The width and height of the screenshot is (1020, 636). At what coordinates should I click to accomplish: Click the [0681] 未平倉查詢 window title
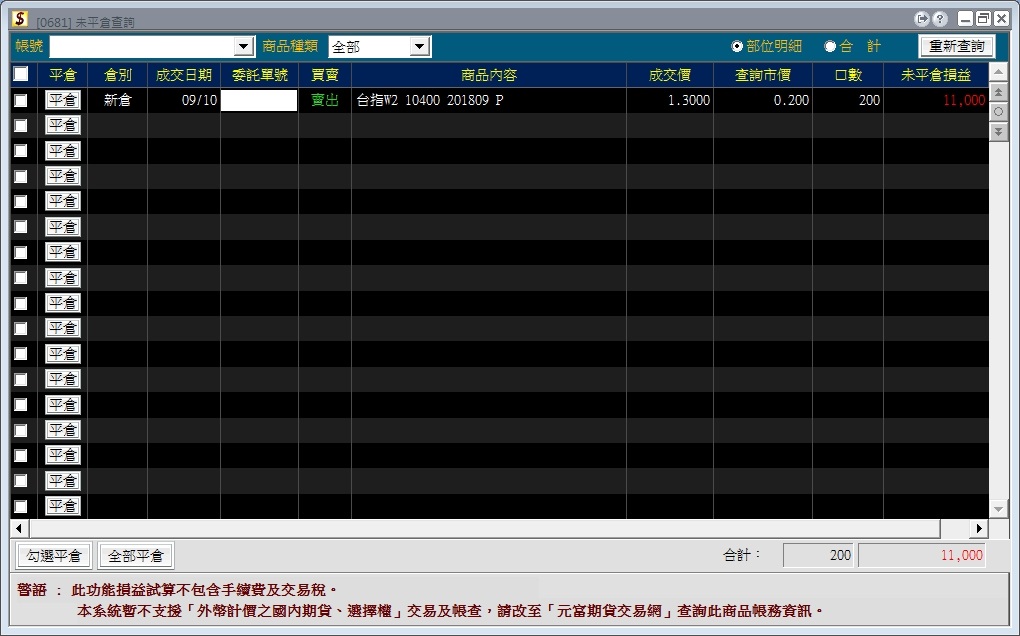point(85,23)
